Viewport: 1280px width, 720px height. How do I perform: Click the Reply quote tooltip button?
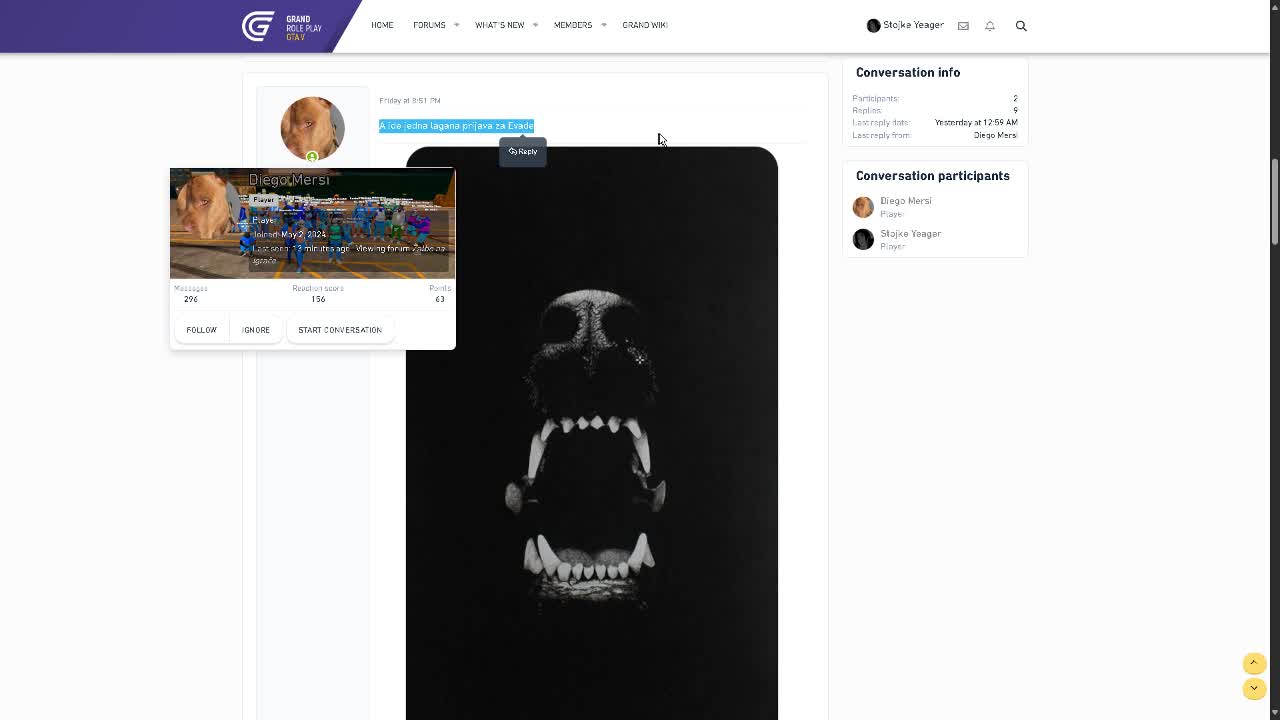(523, 152)
